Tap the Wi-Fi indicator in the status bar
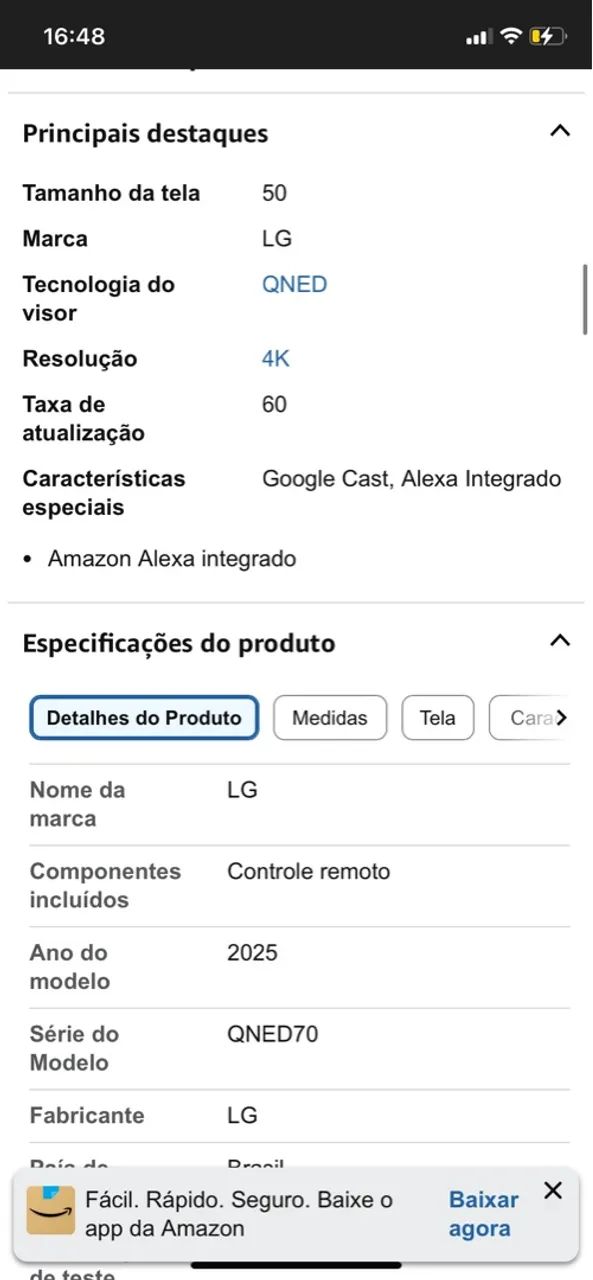The height and width of the screenshot is (1280, 593). coord(508,35)
